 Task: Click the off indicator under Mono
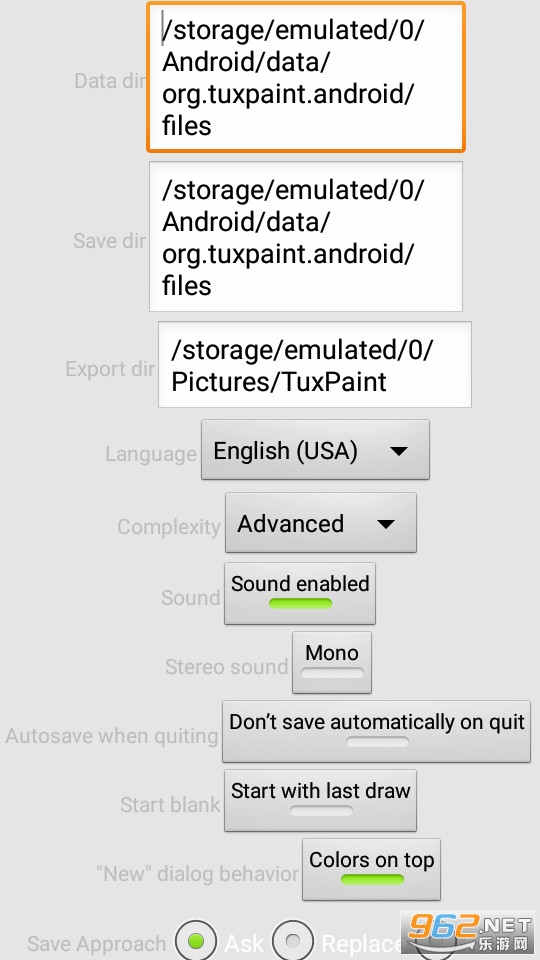(x=332, y=672)
